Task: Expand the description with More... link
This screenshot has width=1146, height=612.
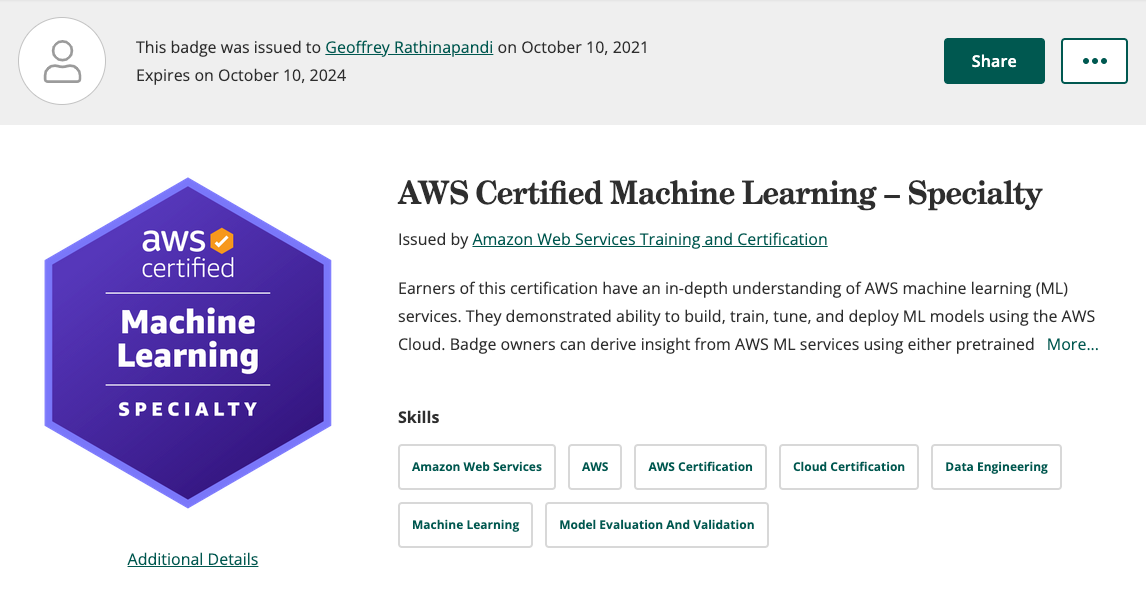Action: pos(1072,344)
